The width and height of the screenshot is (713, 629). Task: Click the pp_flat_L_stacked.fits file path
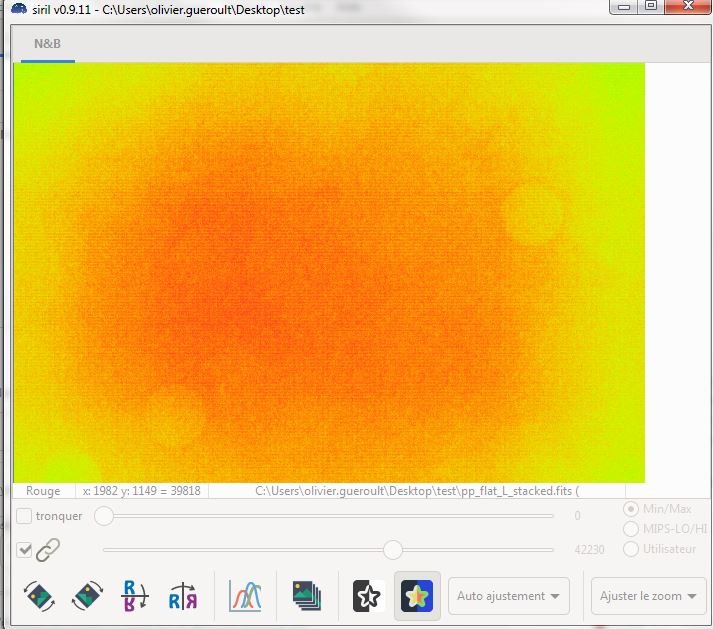point(417,491)
